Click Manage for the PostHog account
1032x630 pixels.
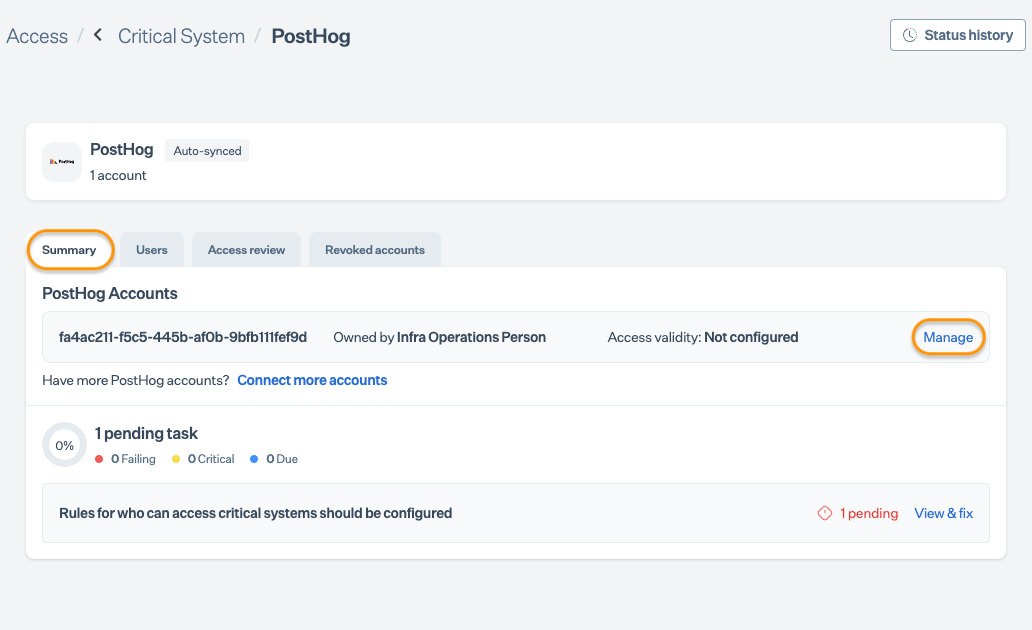click(948, 337)
